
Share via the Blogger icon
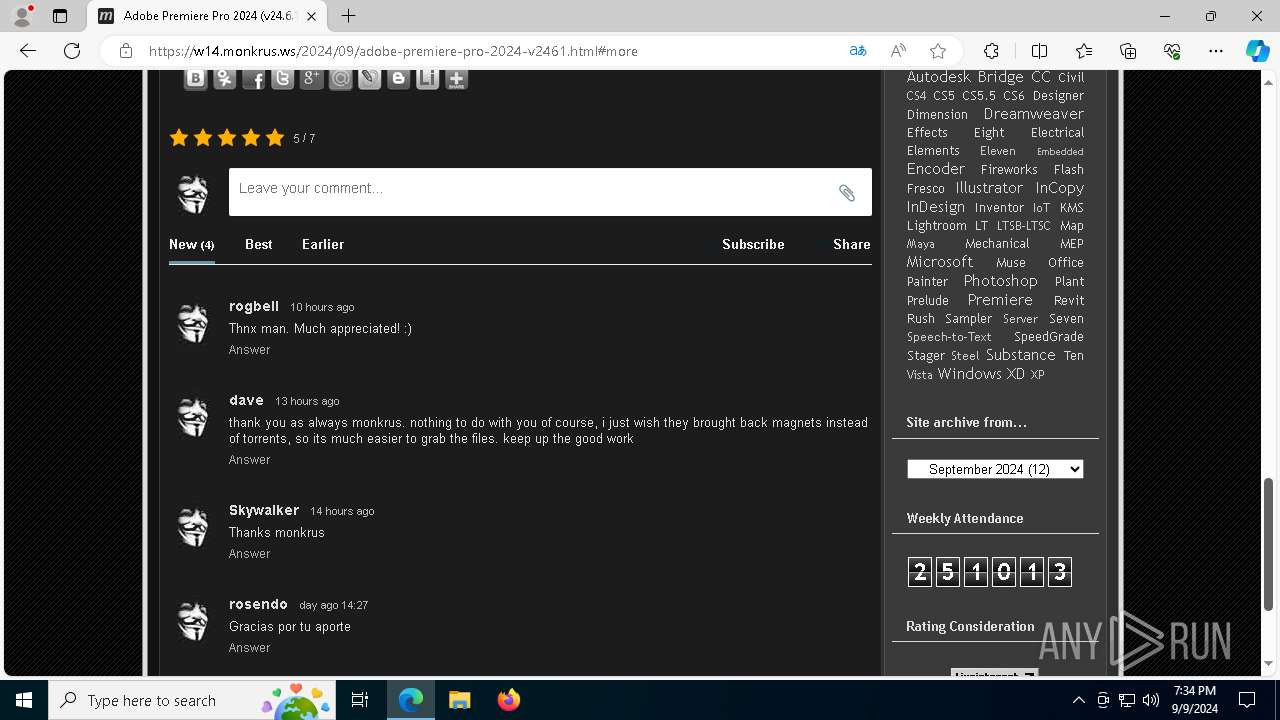pyautogui.click(x=399, y=79)
